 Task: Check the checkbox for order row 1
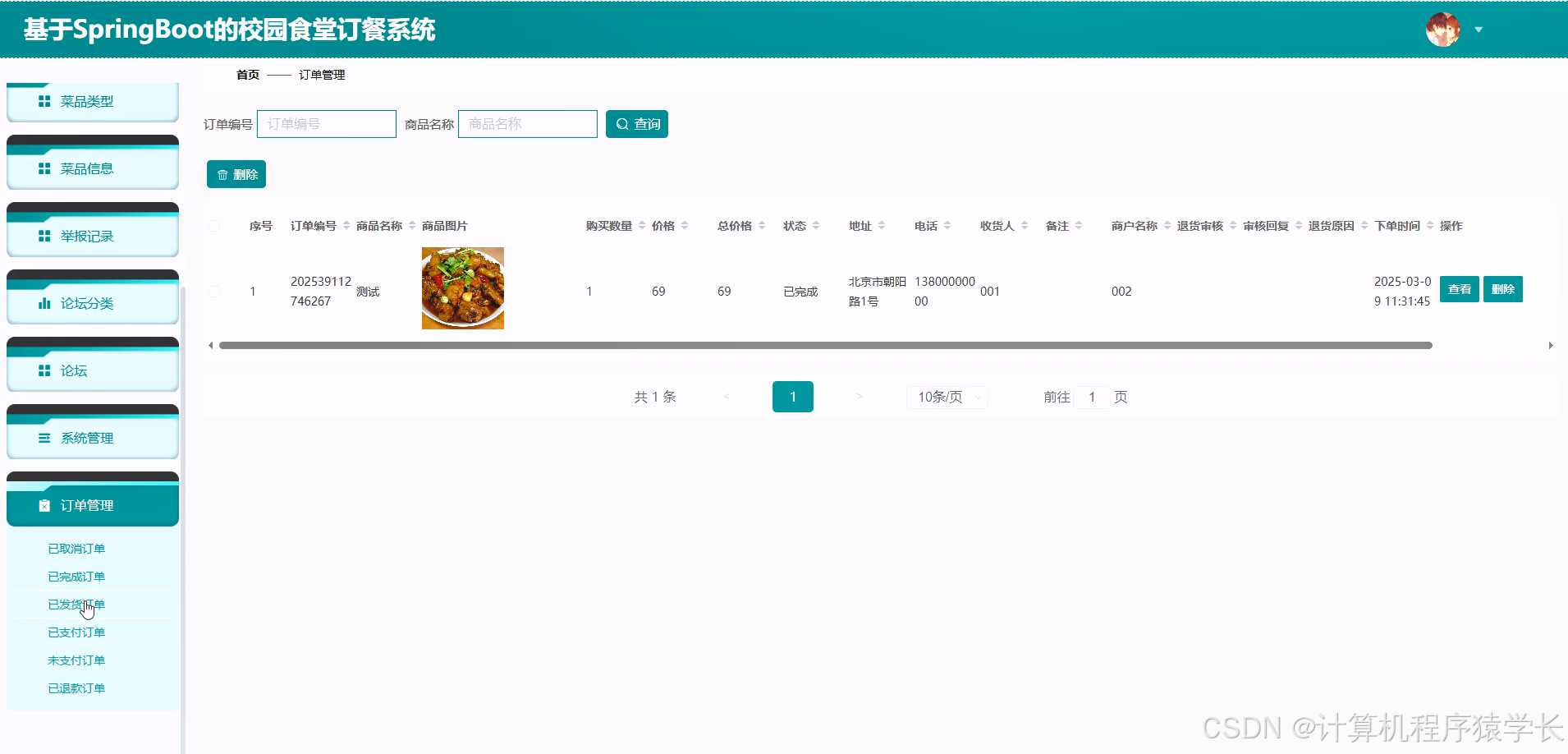pyautogui.click(x=215, y=291)
